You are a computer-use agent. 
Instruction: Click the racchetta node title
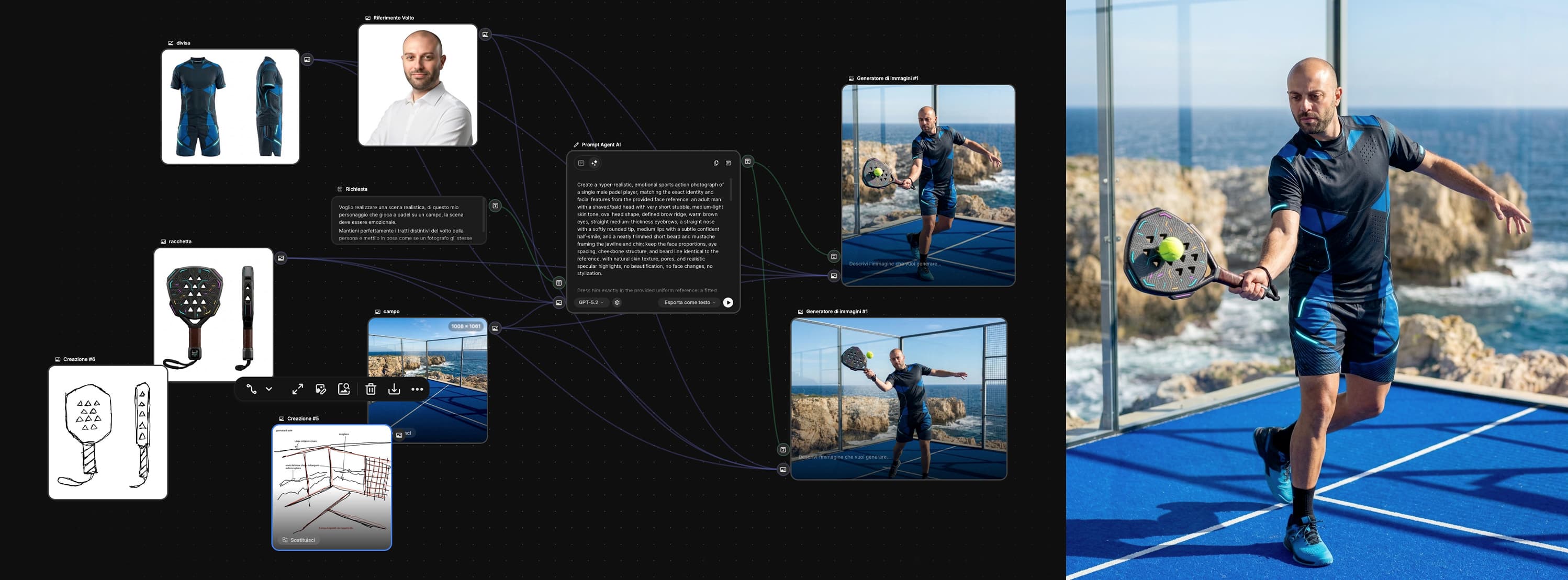[180, 242]
